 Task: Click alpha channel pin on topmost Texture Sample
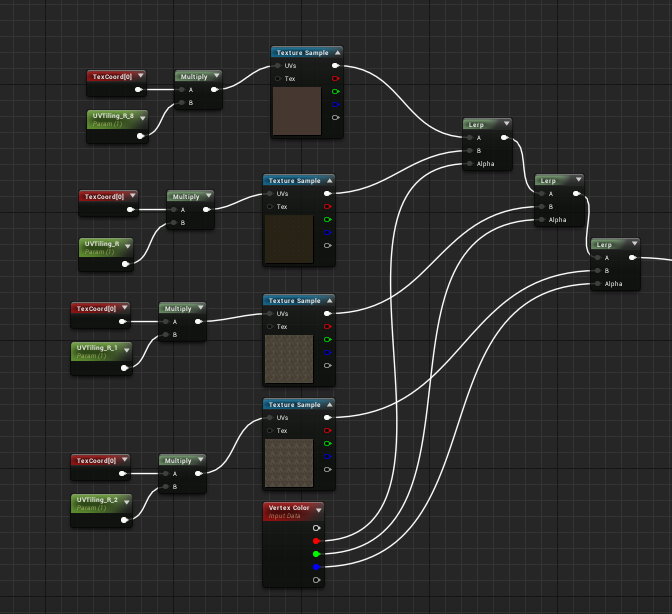coord(336,117)
